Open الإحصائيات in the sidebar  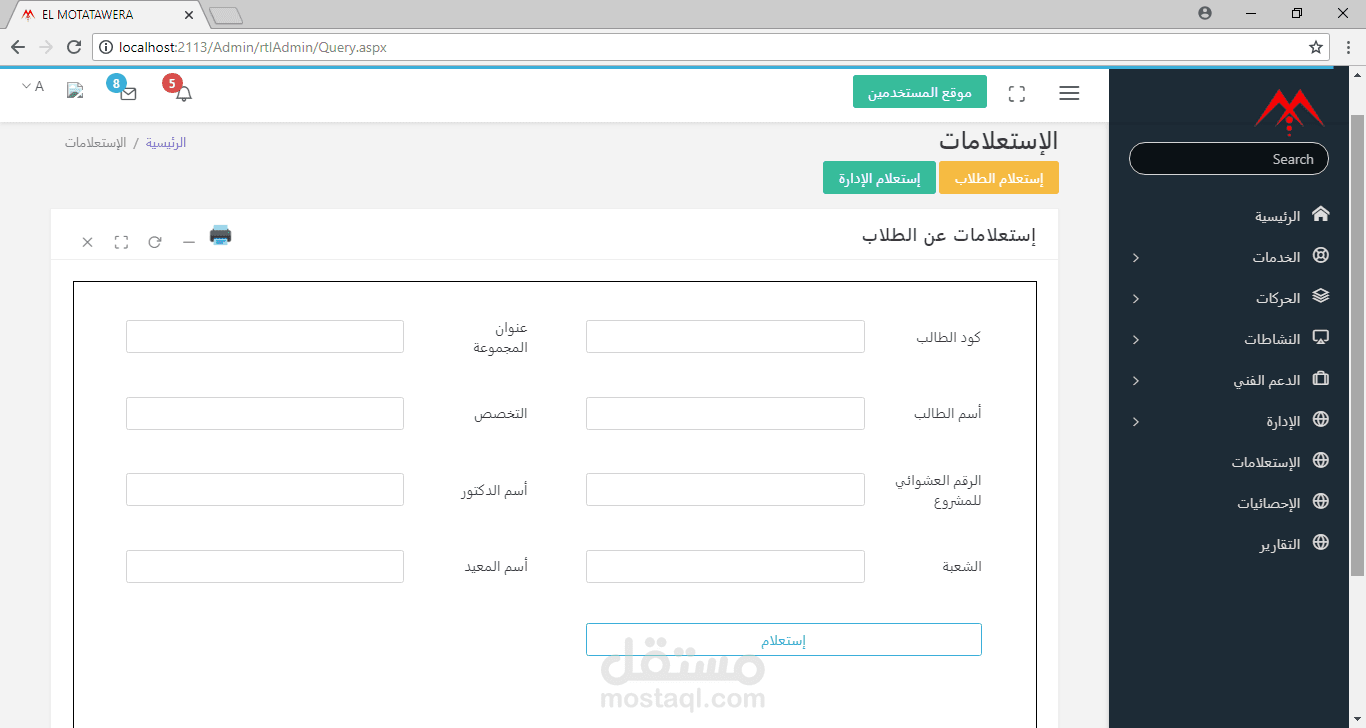1269,503
